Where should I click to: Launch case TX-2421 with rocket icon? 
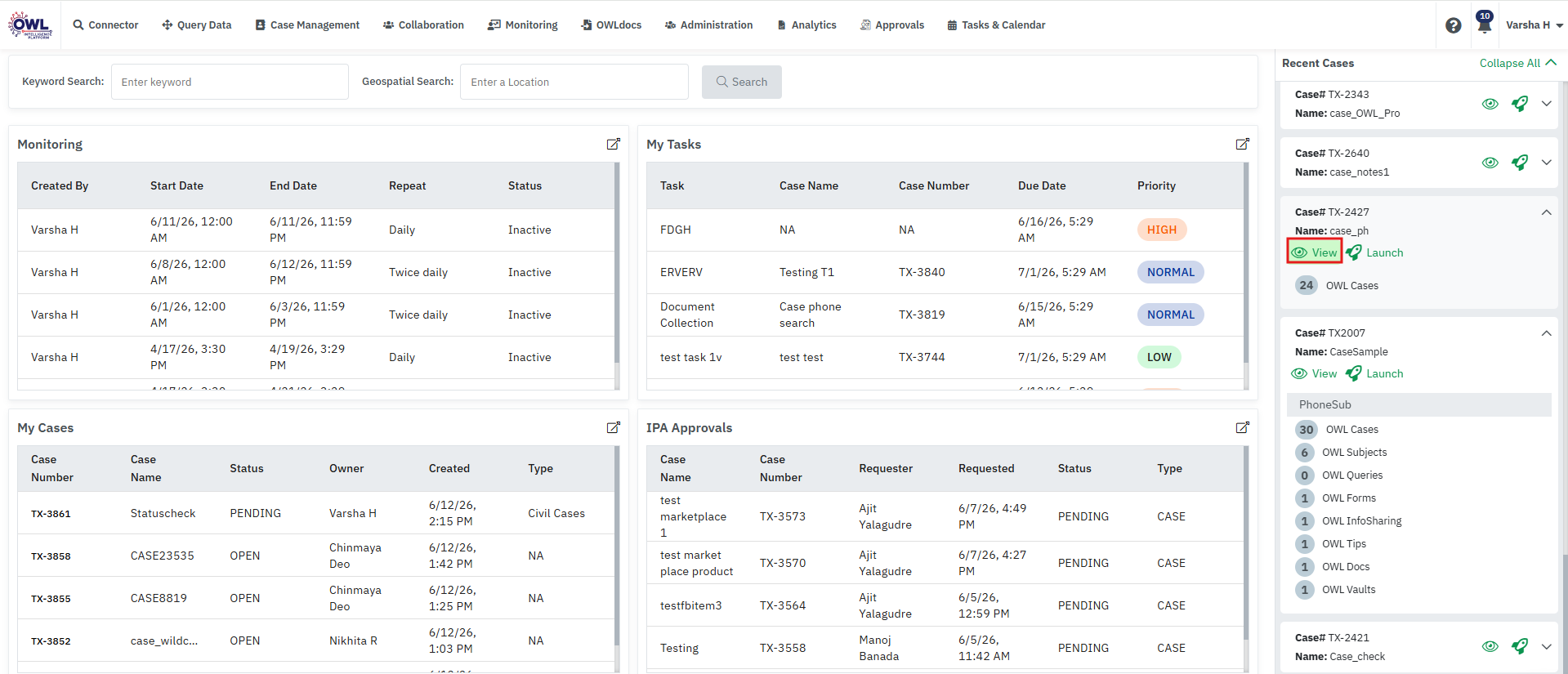coord(1519,646)
